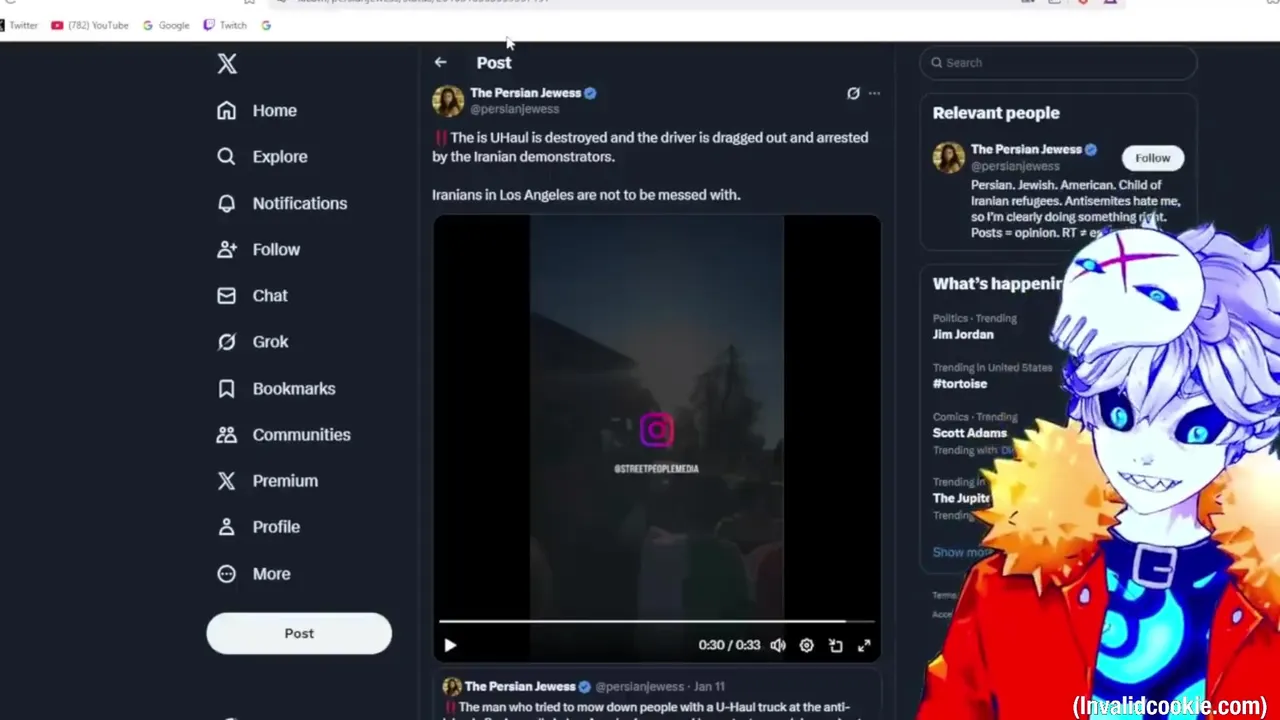
Task: Click the Premium X icon in the sidebar
Action: [x=227, y=480]
